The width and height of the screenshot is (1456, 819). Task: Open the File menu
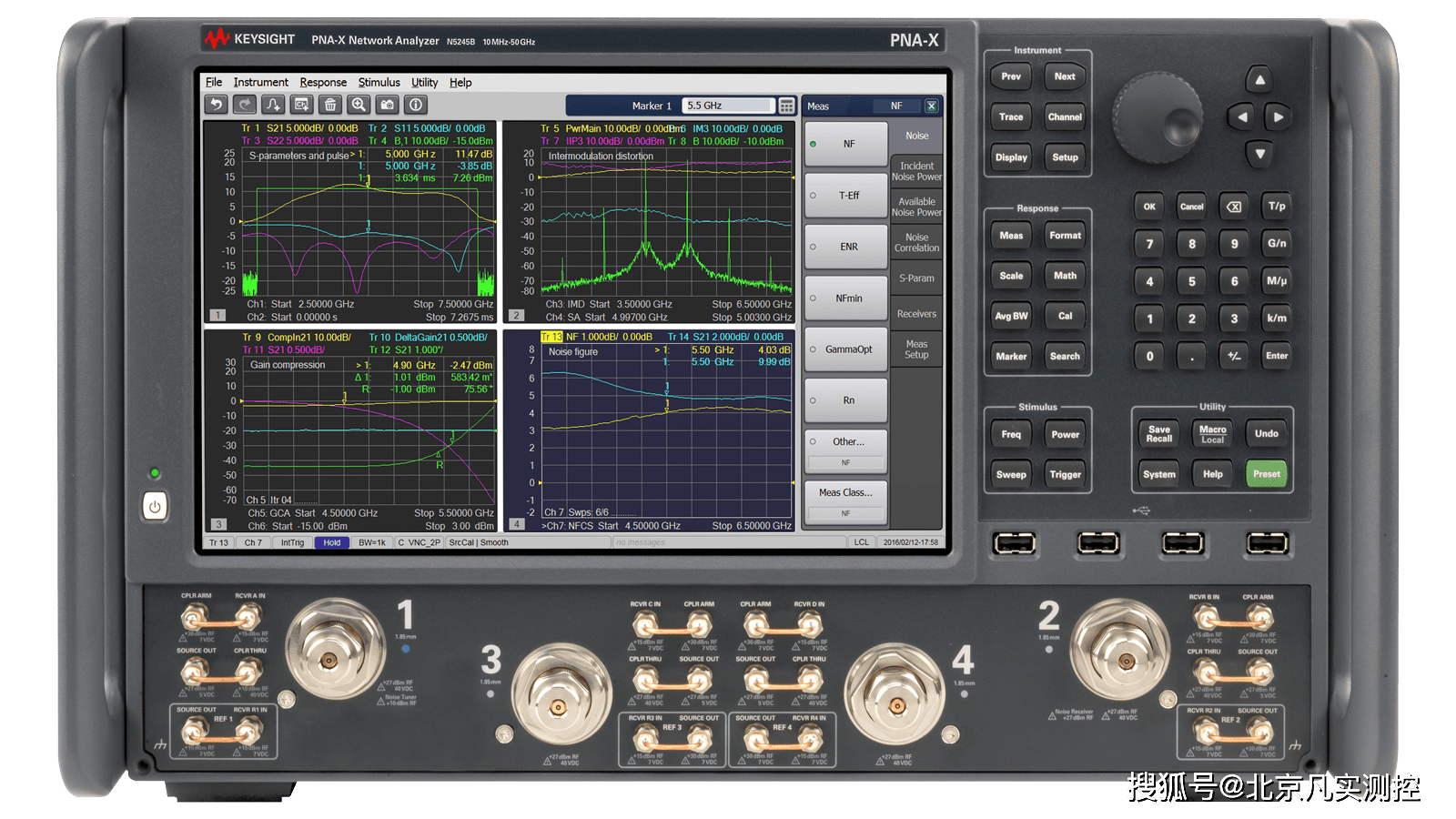pos(214,82)
